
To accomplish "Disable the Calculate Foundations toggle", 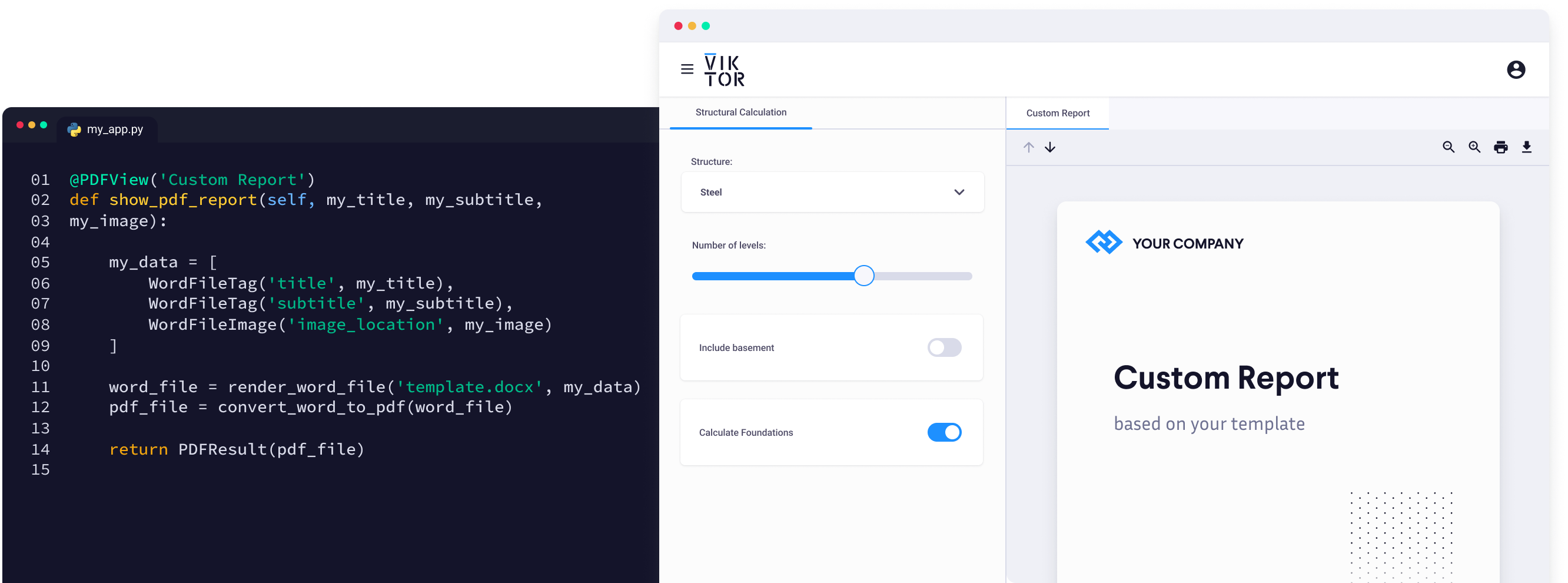I will click(944, 432).
